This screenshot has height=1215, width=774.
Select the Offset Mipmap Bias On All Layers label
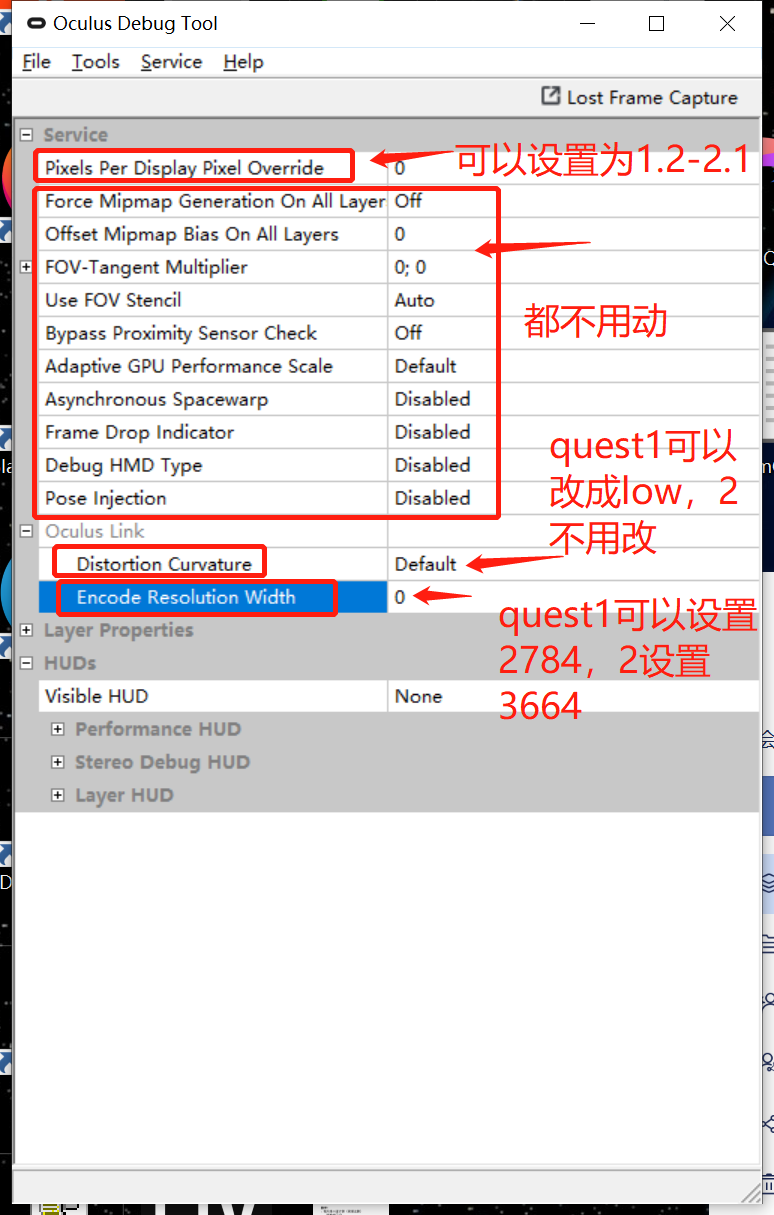192,234
